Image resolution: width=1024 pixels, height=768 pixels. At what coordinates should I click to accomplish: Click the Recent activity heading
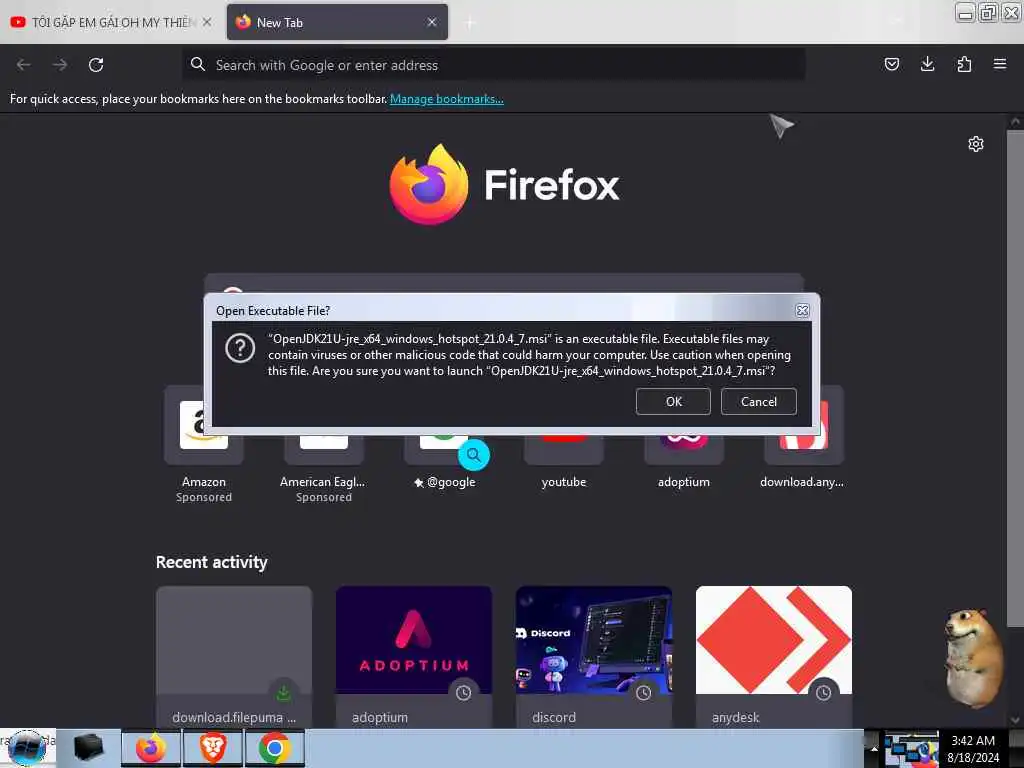(x=212, y=562)
